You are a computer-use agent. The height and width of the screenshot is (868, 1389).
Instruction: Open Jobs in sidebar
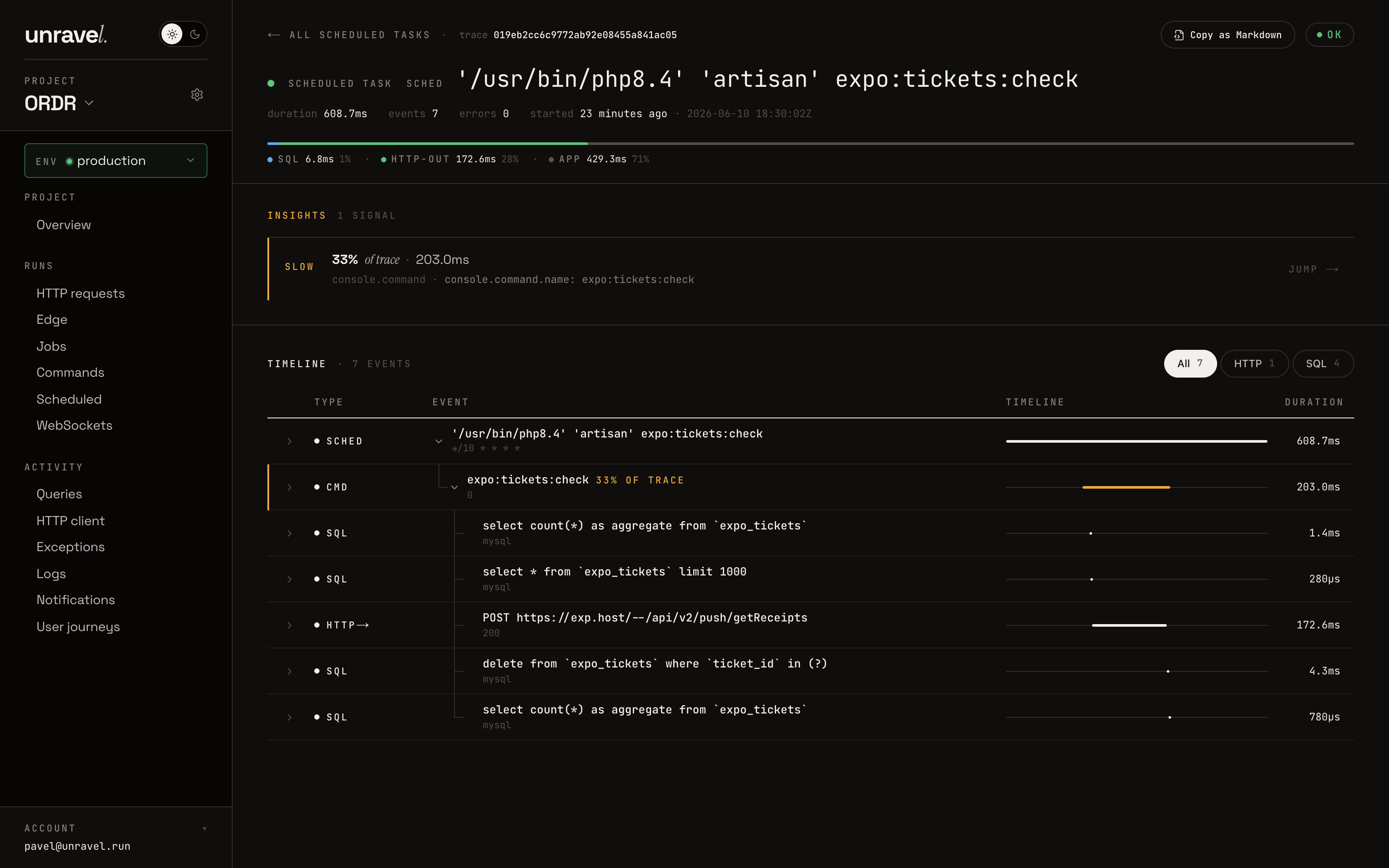tap(51, 346)
